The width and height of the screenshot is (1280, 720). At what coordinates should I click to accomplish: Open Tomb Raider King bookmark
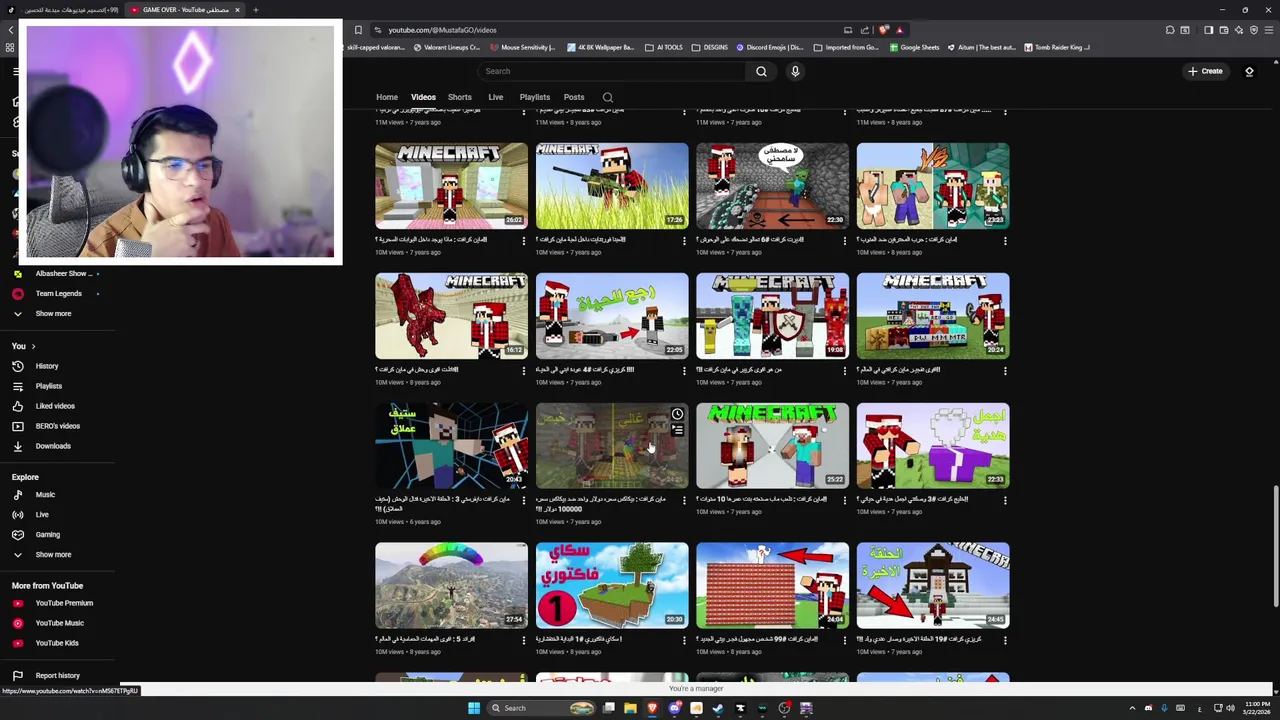1057,47
